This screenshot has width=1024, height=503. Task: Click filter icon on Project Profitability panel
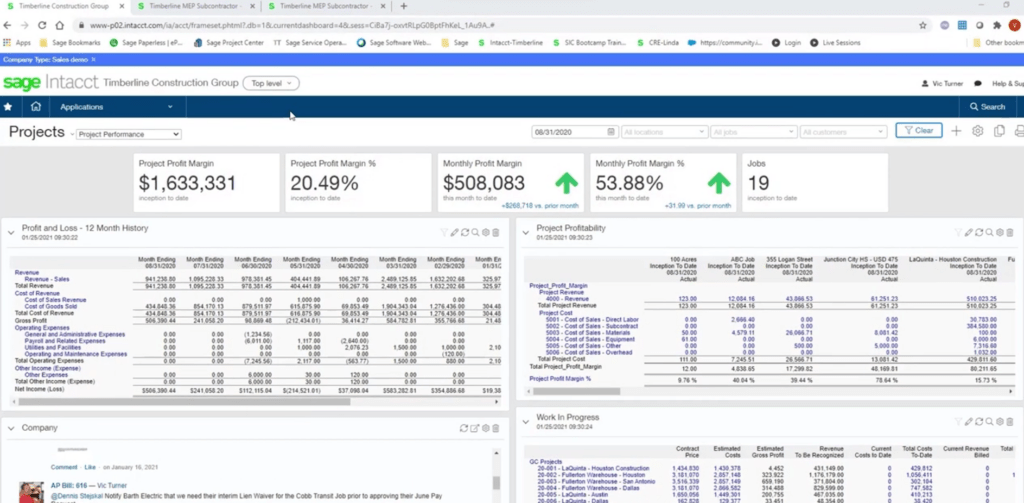[959, 233]
